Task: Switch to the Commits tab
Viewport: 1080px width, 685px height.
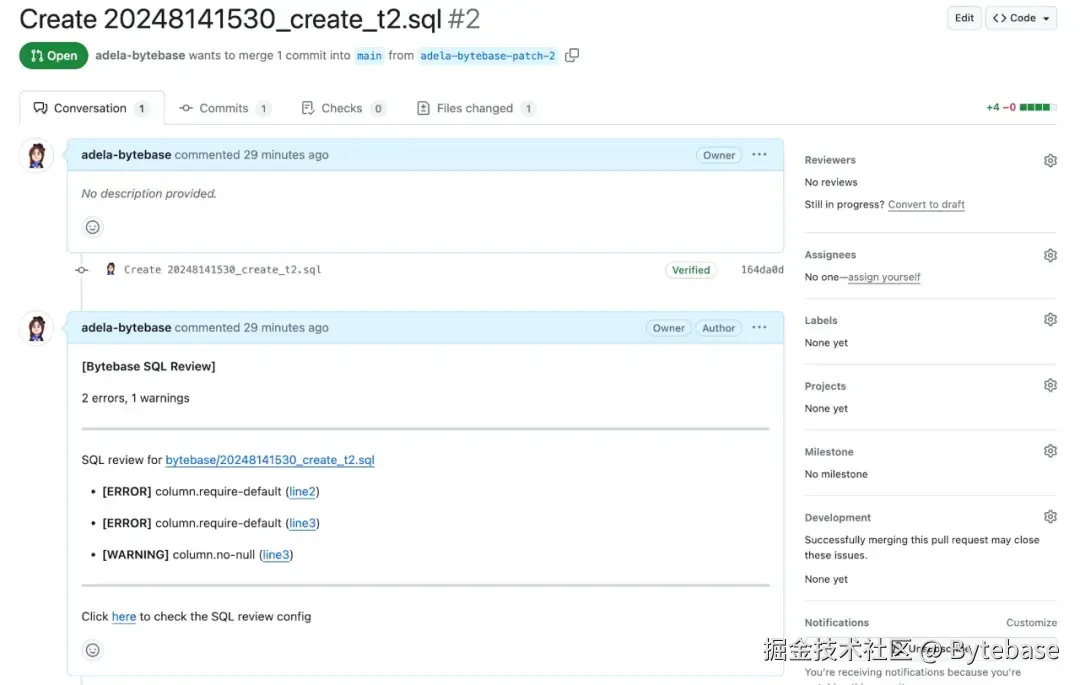Action: click(x=222, y=108)
